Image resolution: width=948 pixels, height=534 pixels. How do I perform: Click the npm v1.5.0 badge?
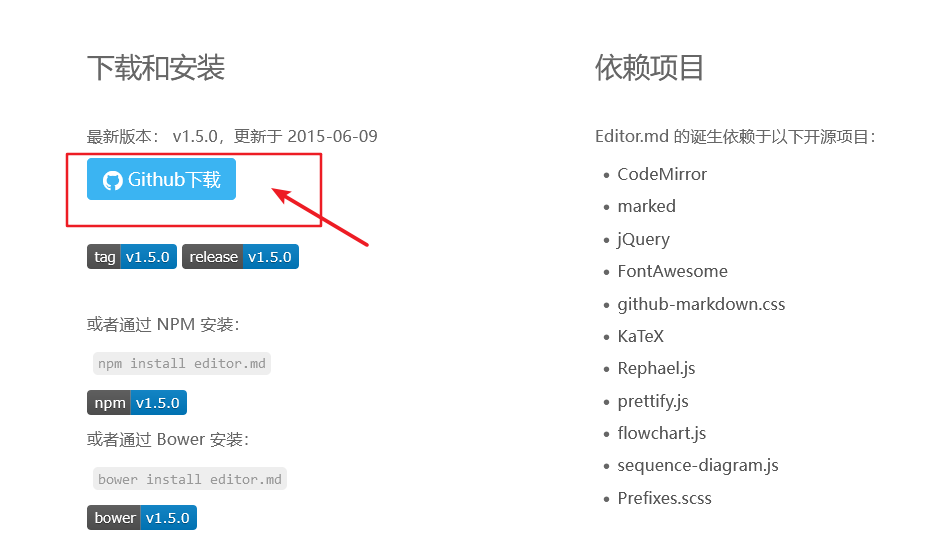pos(137,403)
